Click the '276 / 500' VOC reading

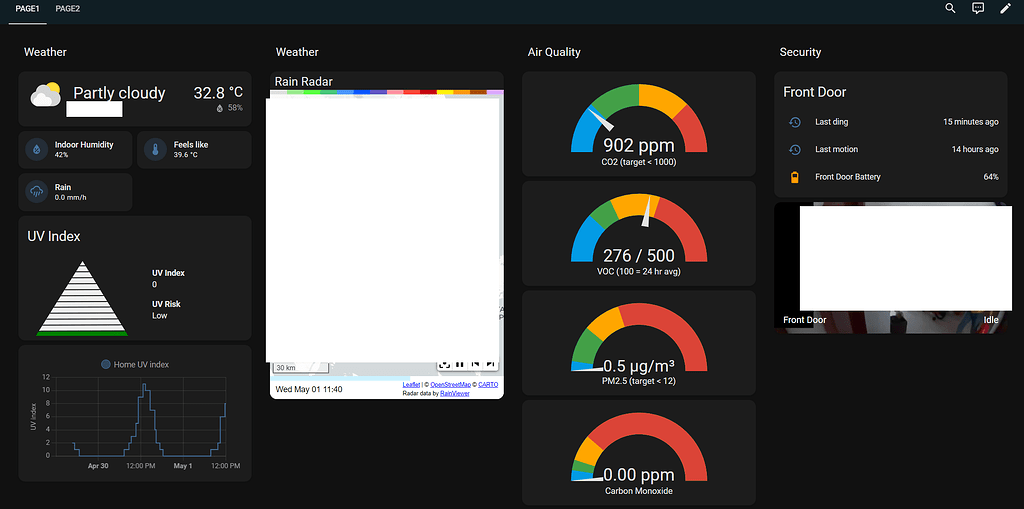pos(638,255)
